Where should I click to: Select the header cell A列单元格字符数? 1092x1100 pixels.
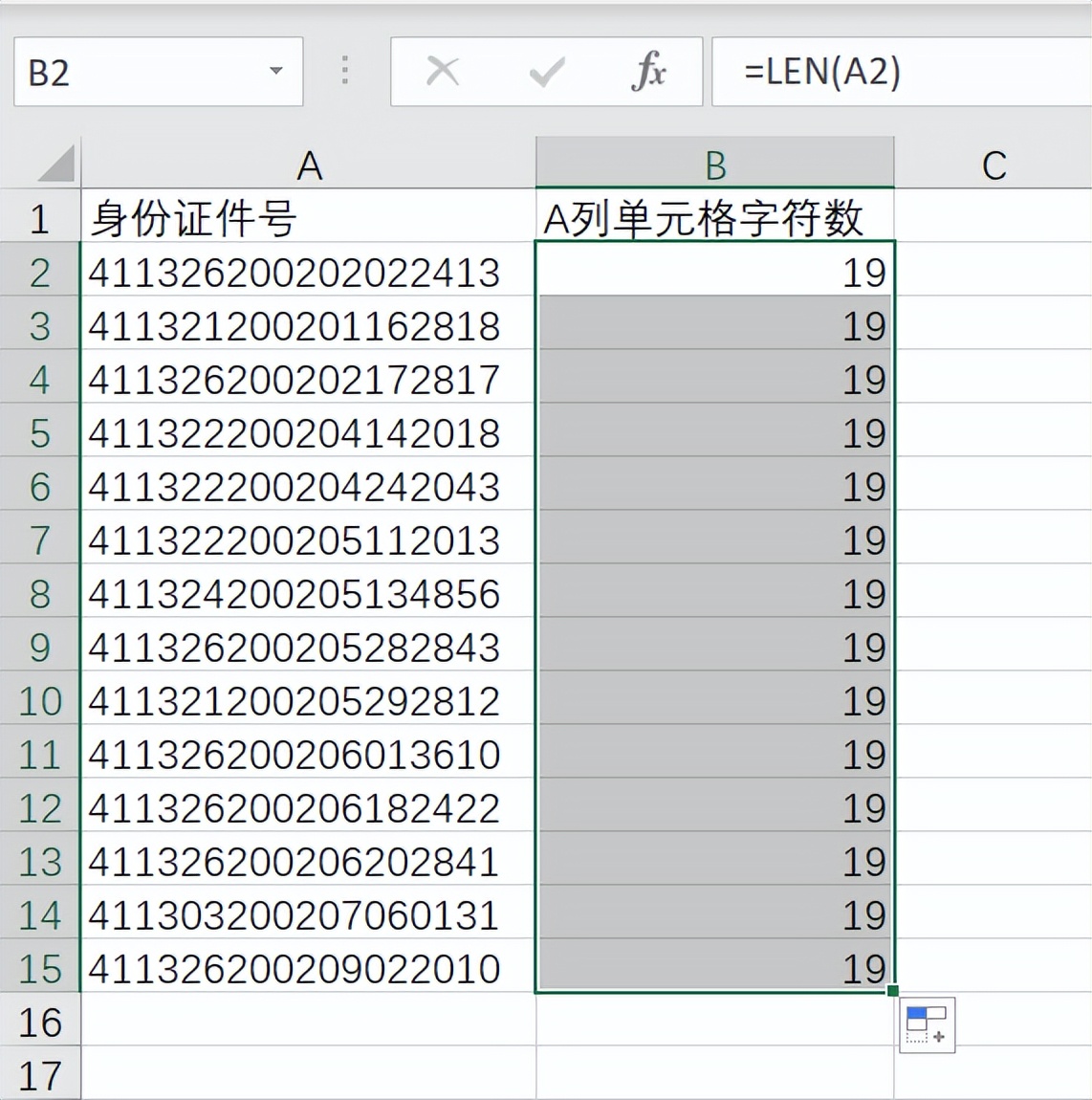tap(714, 217)
